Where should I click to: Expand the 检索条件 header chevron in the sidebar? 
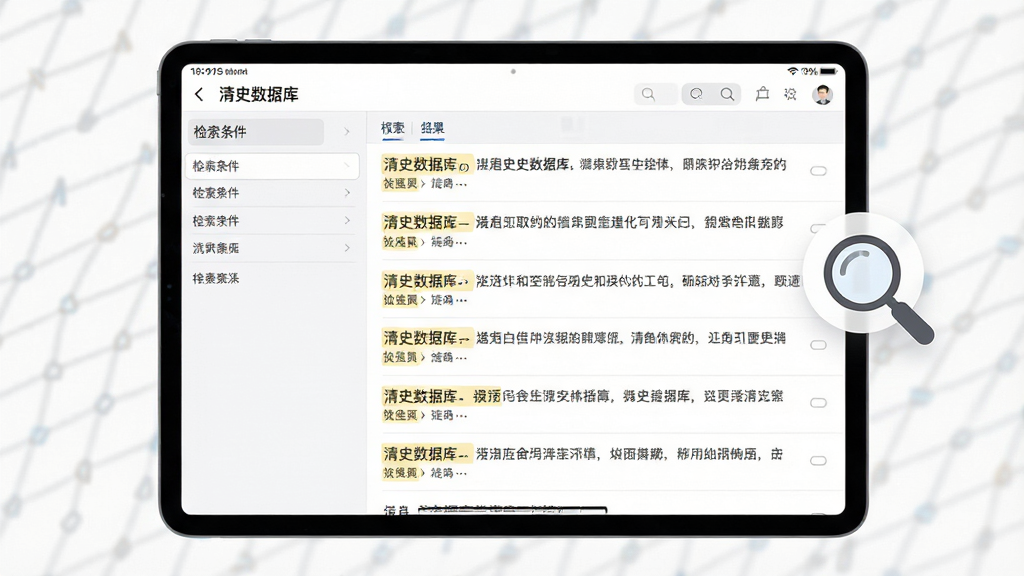point(347,132)
